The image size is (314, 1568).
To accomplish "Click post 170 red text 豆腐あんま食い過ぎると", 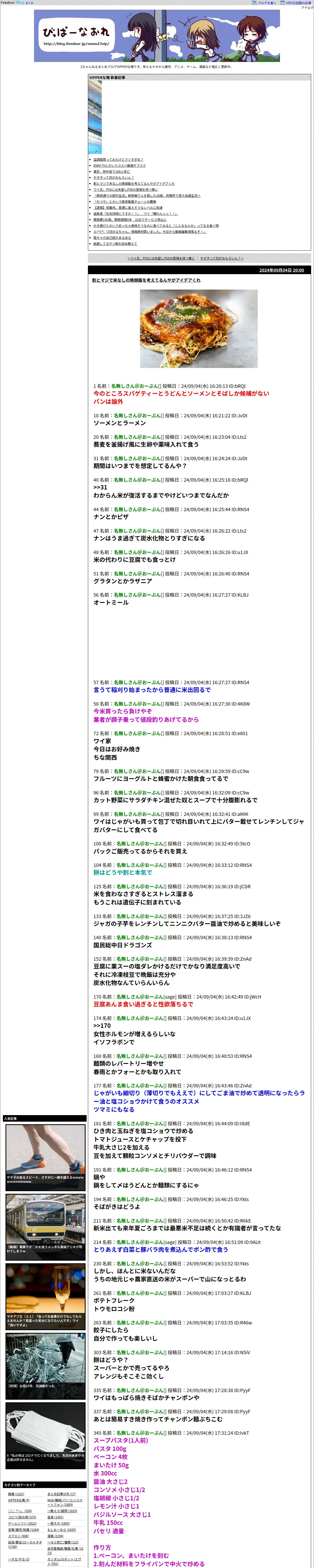I will pyautogui.click(x=143, y=1004).
